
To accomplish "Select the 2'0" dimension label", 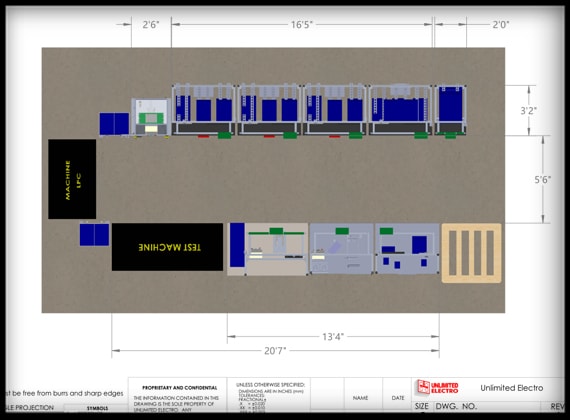I will click(501, 24).
